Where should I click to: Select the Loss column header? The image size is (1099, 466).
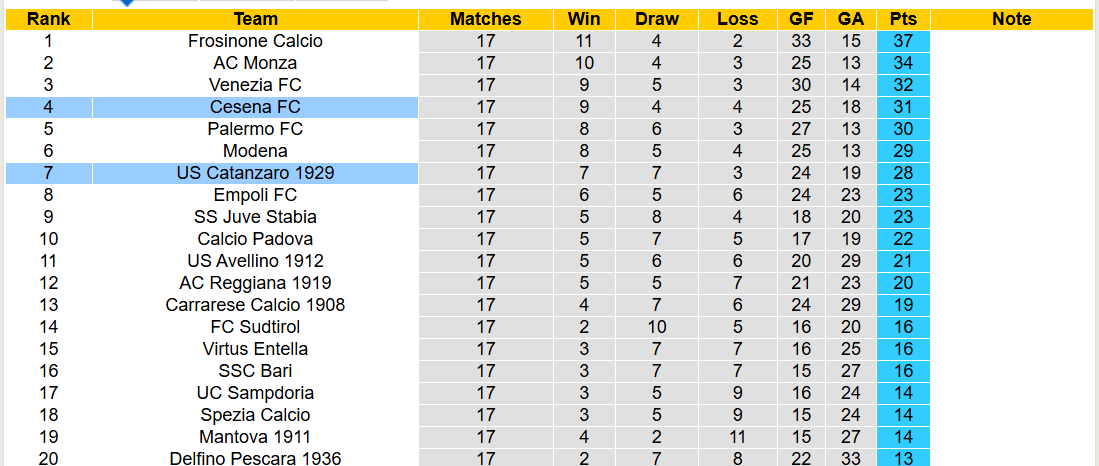pyautogui.click(x=737, y=19)
